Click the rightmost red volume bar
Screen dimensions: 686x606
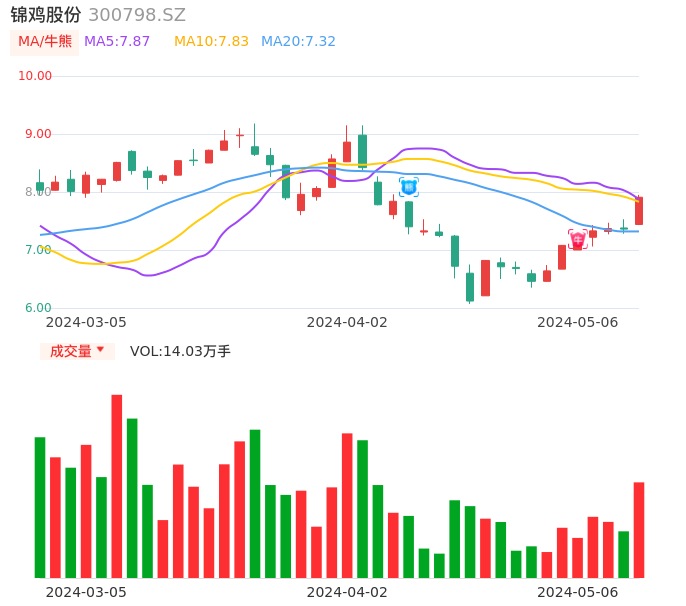coord(639,530)
